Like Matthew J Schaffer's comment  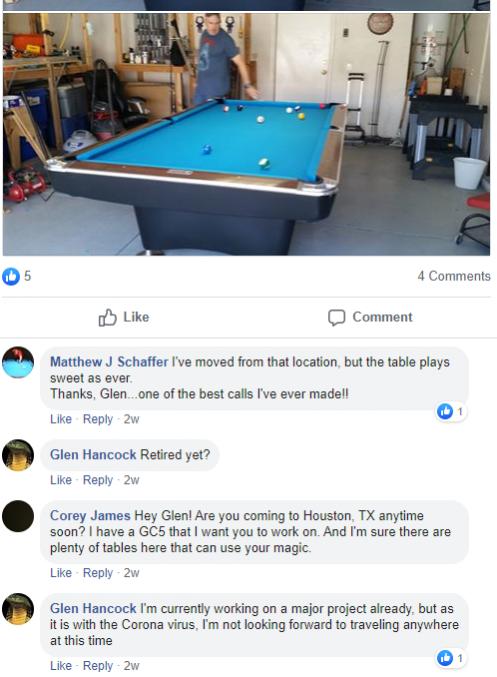coord(60,419)
